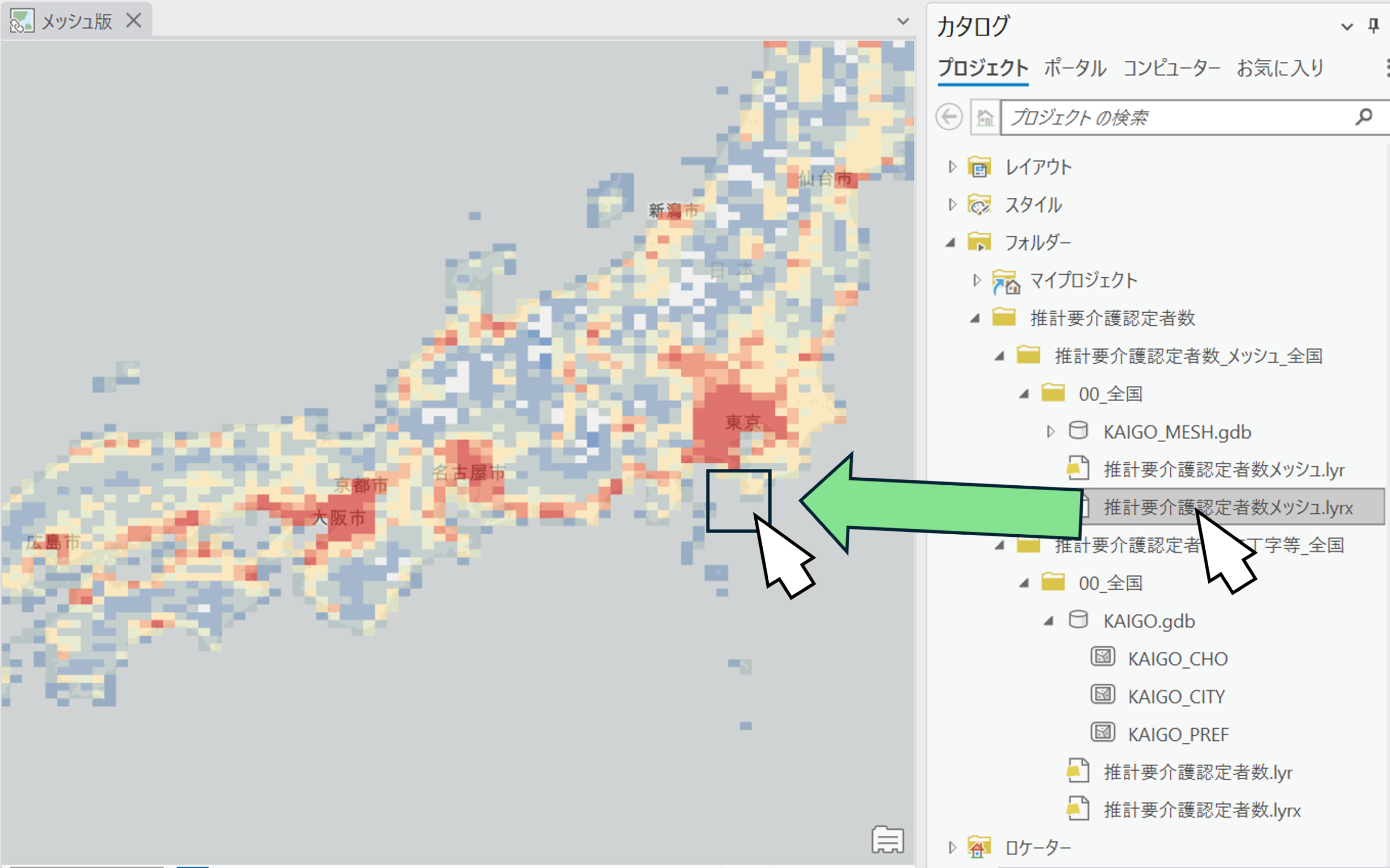Select the KAIGO_CHO feature class icon
The height and width of the screenshot is (868, 1390).
point(1102,657)
